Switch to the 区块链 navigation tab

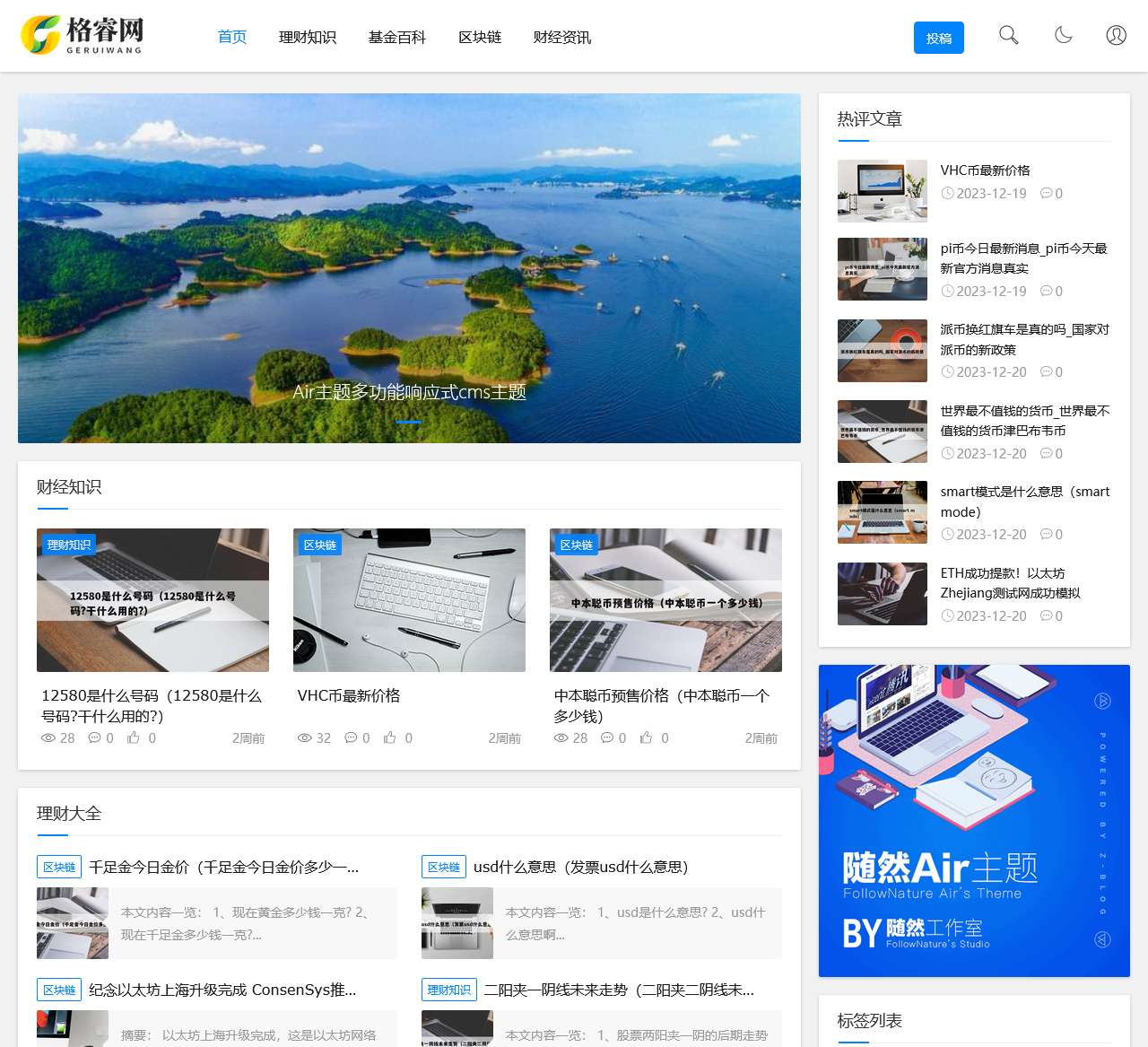point(480,37)
